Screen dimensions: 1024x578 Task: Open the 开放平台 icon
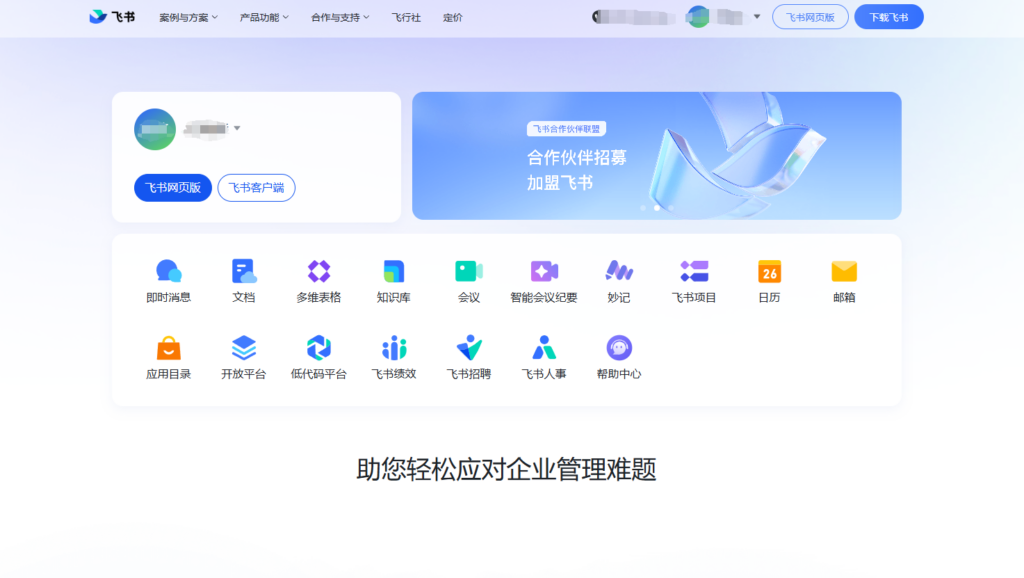244,348
